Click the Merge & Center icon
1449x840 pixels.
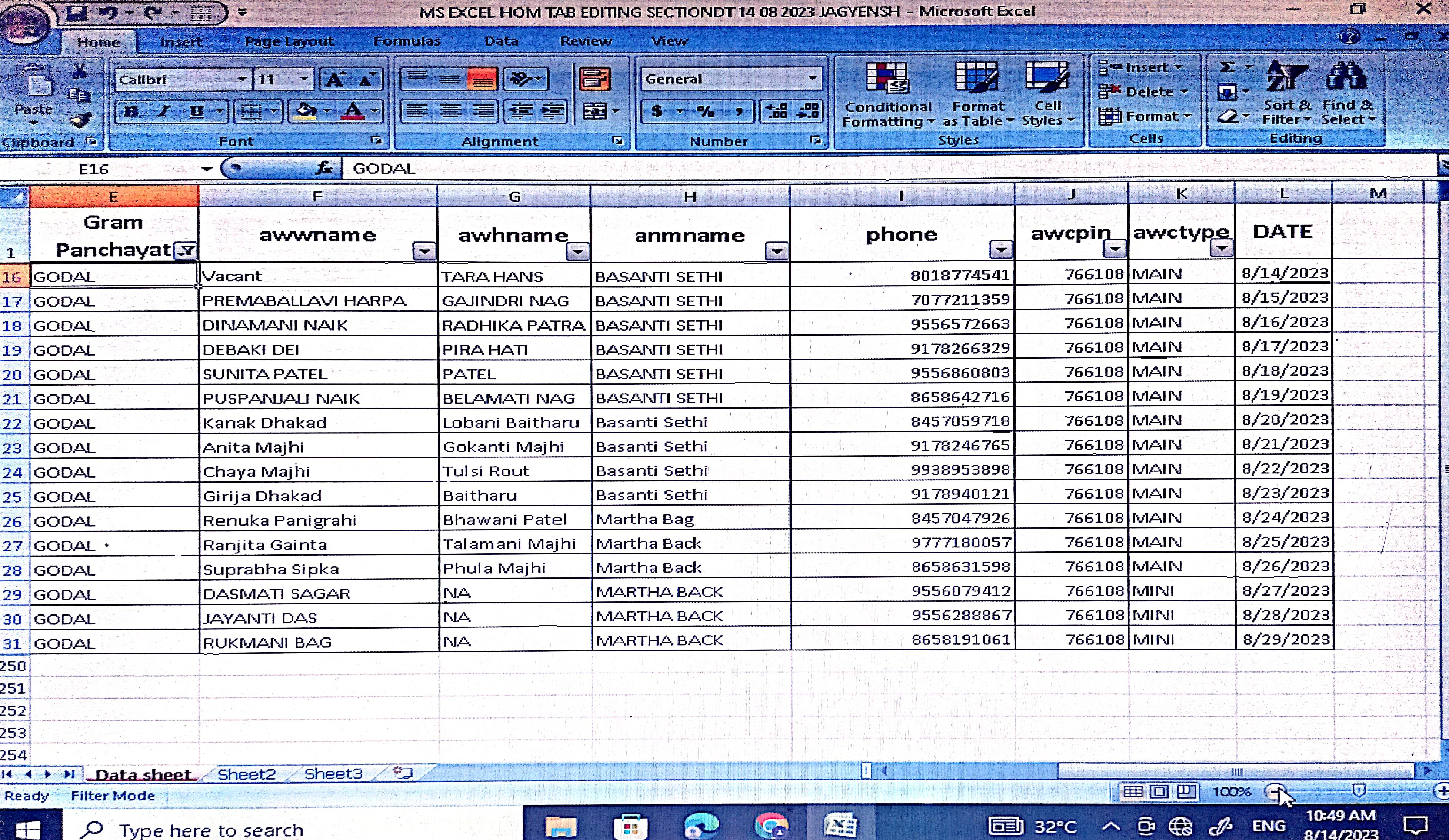tap(596, 110)
